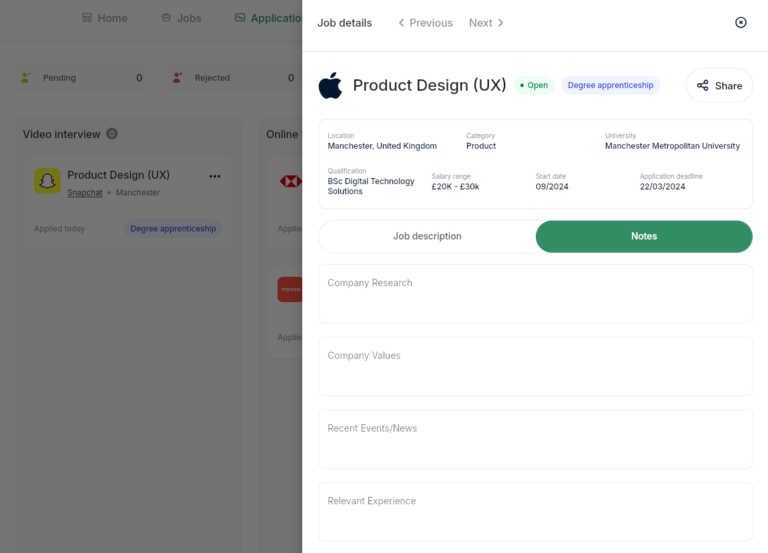This screenshot has width=768, height=553.
Task: Open the Jobs nav item
Action: click(181, 18)
